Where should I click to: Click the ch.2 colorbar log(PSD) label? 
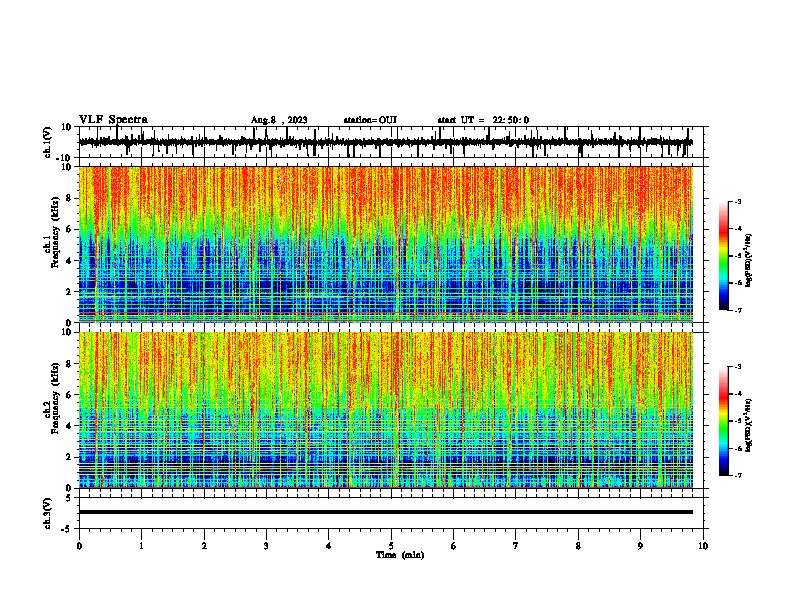749,425
